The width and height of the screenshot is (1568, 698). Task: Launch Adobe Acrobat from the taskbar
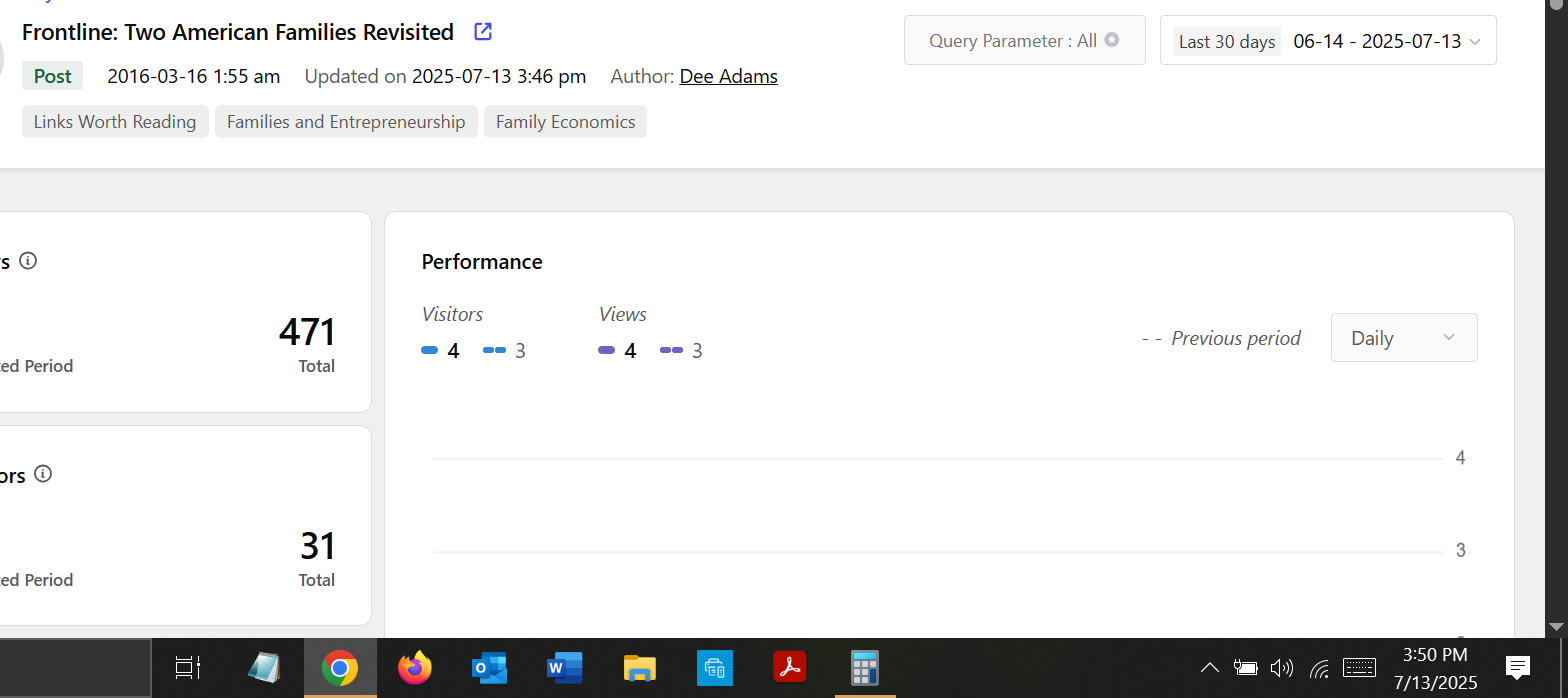(x=790, y=668)
